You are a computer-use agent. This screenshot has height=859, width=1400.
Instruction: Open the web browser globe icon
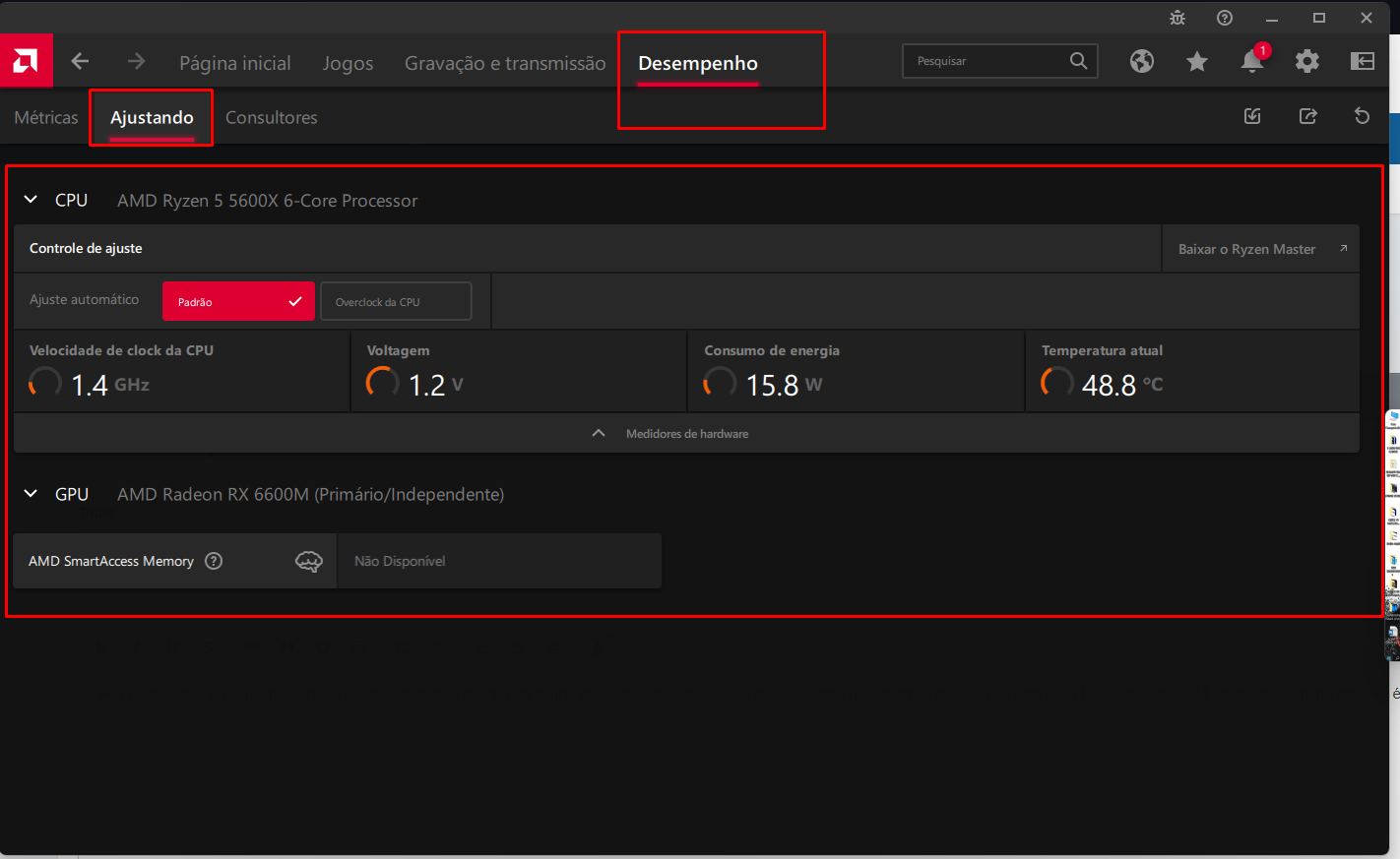(1142, 61)
